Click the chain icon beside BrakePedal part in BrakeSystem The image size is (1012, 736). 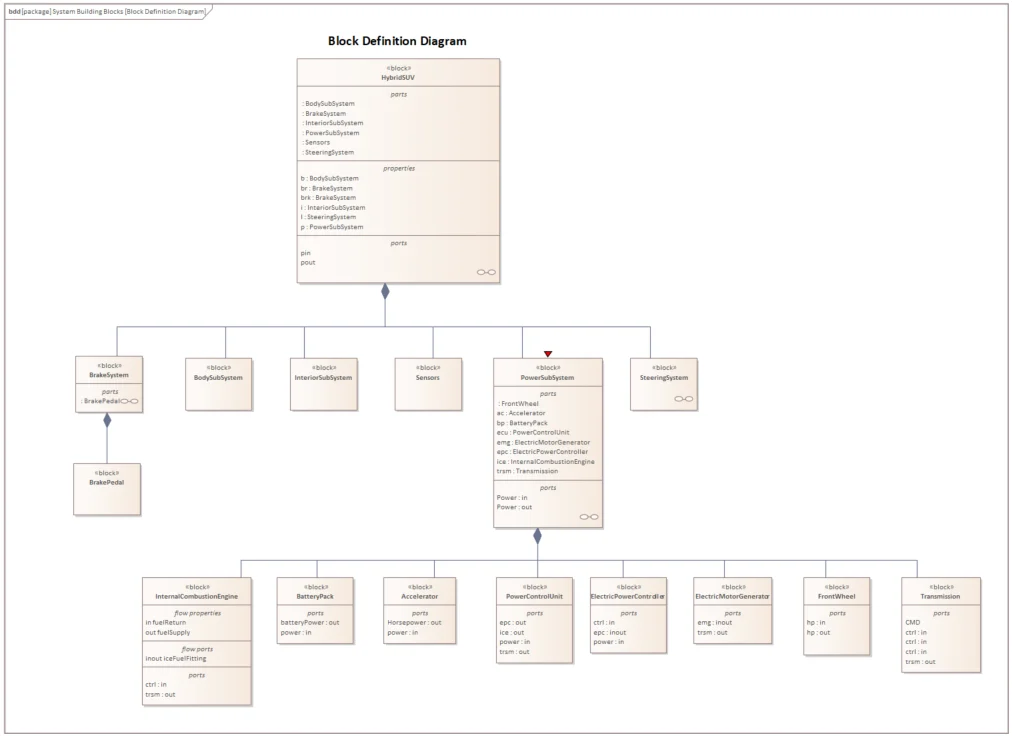(x=129, y=399)
